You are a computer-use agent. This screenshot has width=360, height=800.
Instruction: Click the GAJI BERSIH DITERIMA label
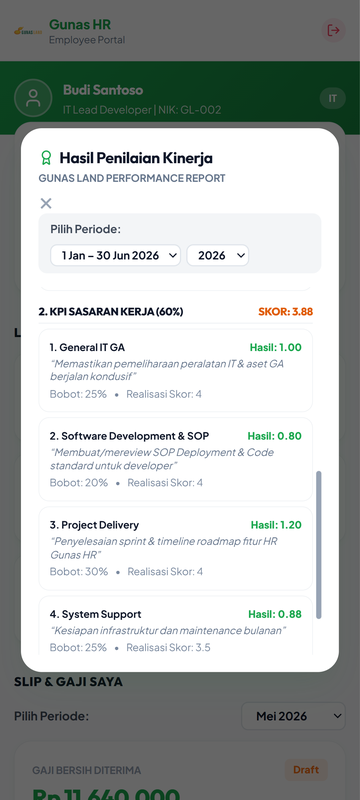point(87,770)
